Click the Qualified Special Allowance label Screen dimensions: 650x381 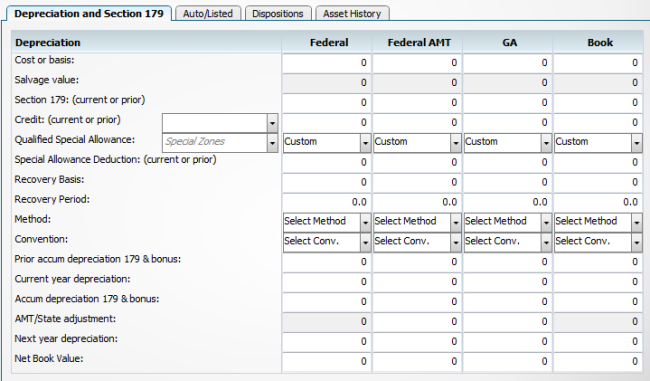[x=75, y=140]
